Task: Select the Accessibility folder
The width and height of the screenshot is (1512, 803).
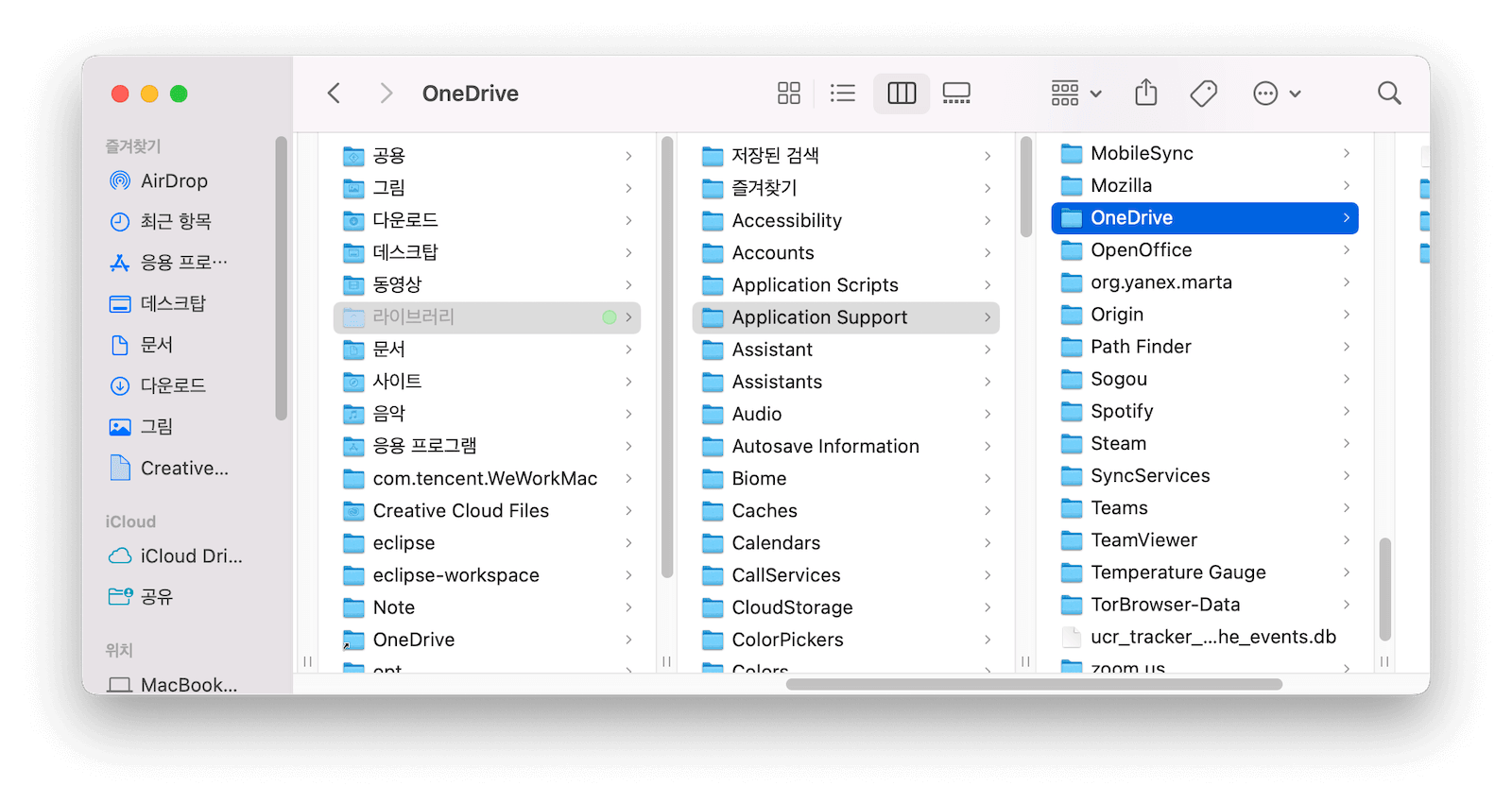Action: (846, 220)
